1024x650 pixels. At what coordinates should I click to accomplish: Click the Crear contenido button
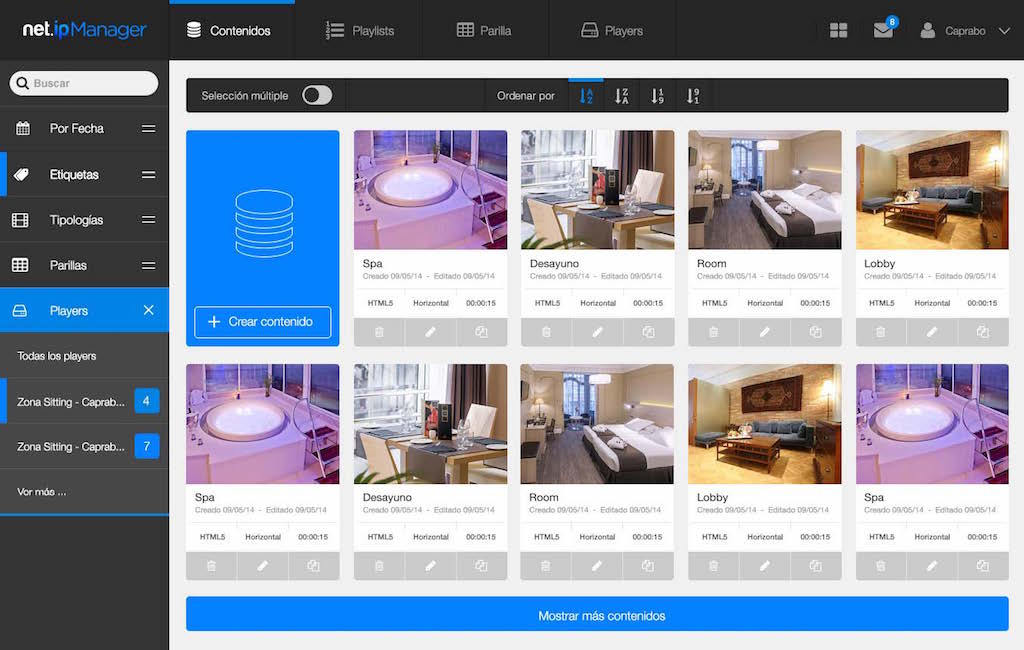262,322
